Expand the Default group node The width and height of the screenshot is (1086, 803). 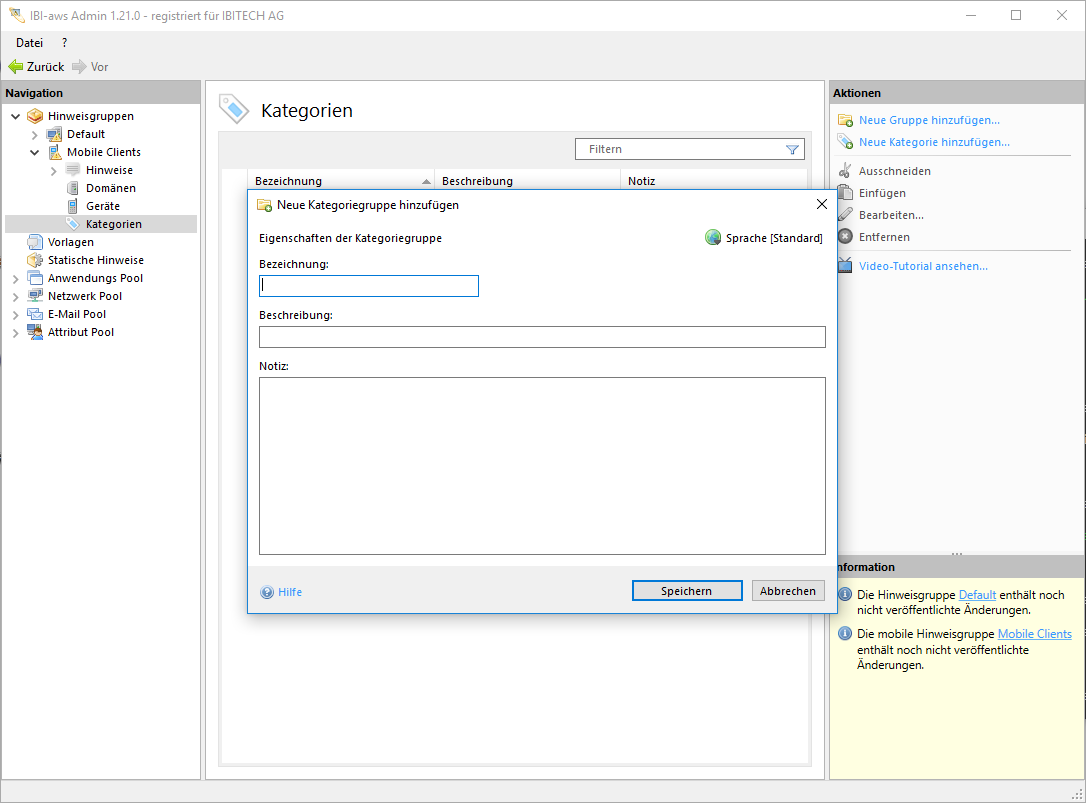[35, 135]
